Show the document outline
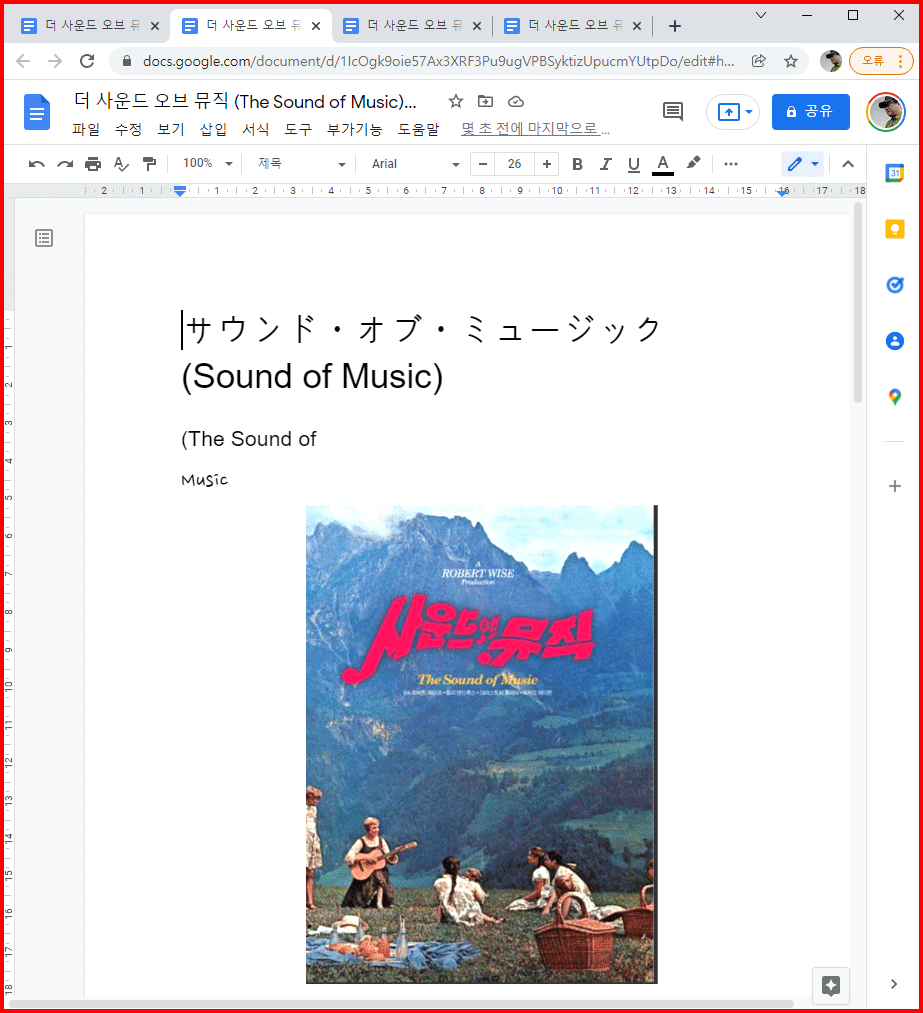 44,238
